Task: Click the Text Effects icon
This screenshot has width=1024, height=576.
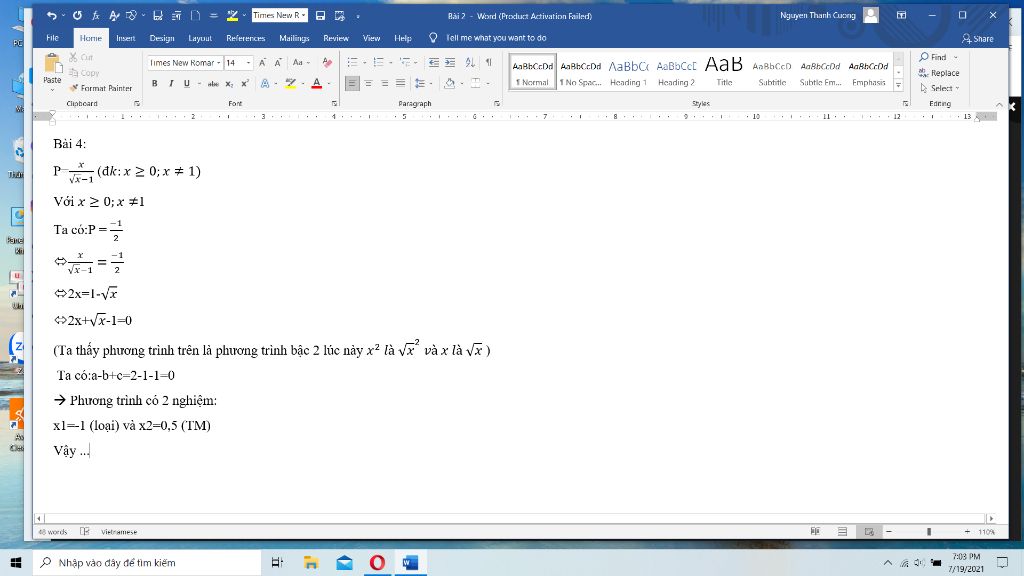Action: (x=264, y=84)
